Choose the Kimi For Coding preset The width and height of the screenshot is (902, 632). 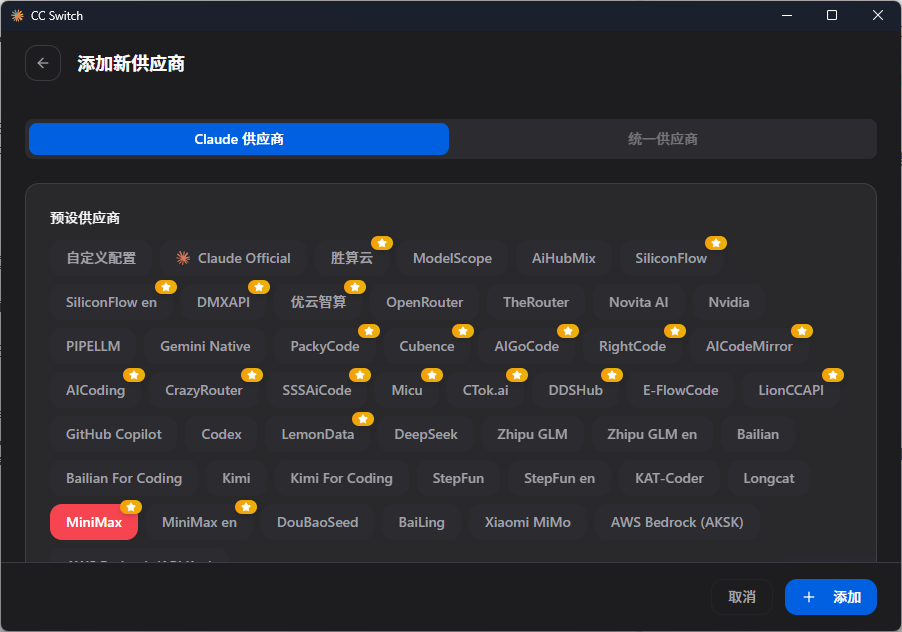pyautogui.click(x=341, y=478)
